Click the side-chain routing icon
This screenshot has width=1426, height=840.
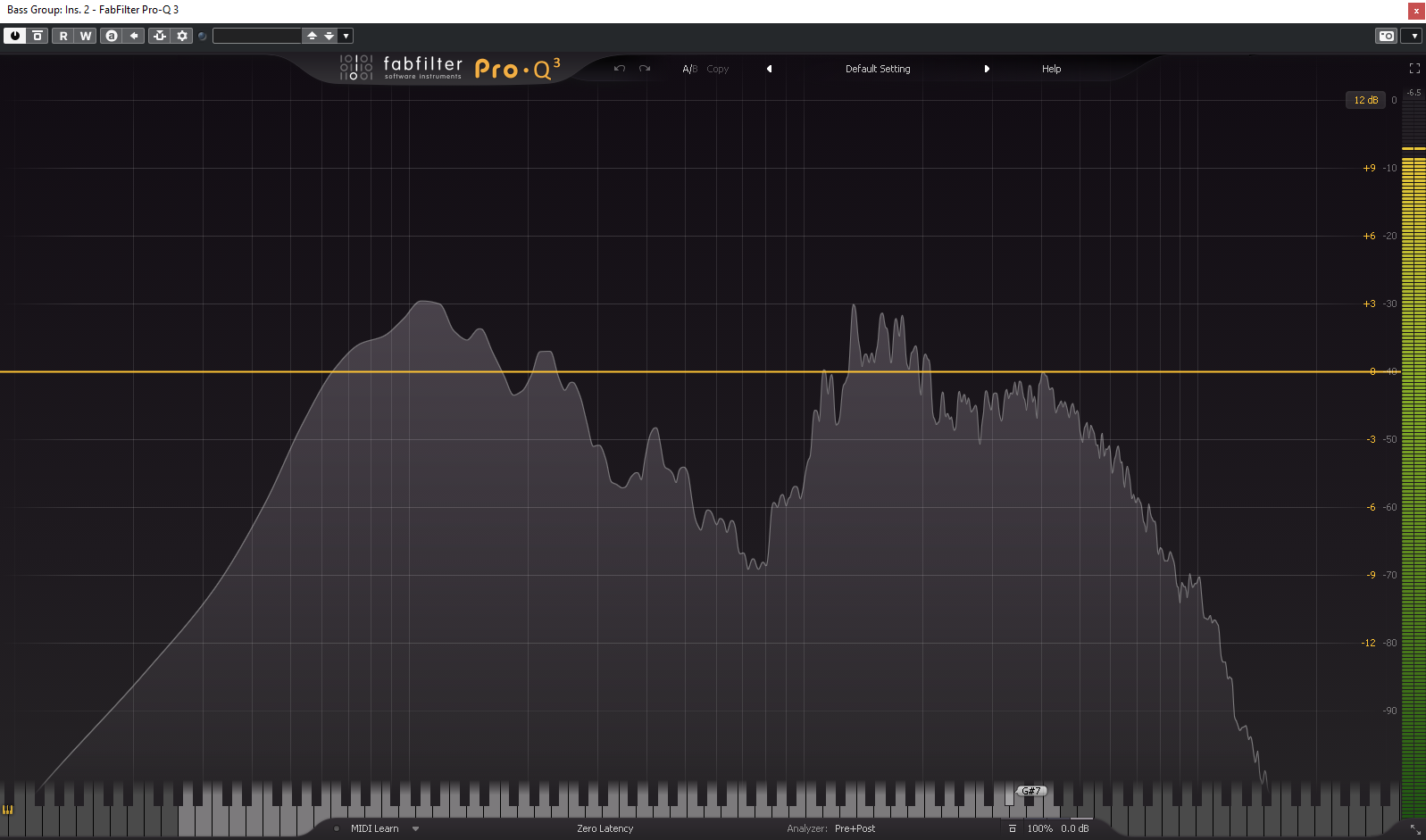click(160, 36)
